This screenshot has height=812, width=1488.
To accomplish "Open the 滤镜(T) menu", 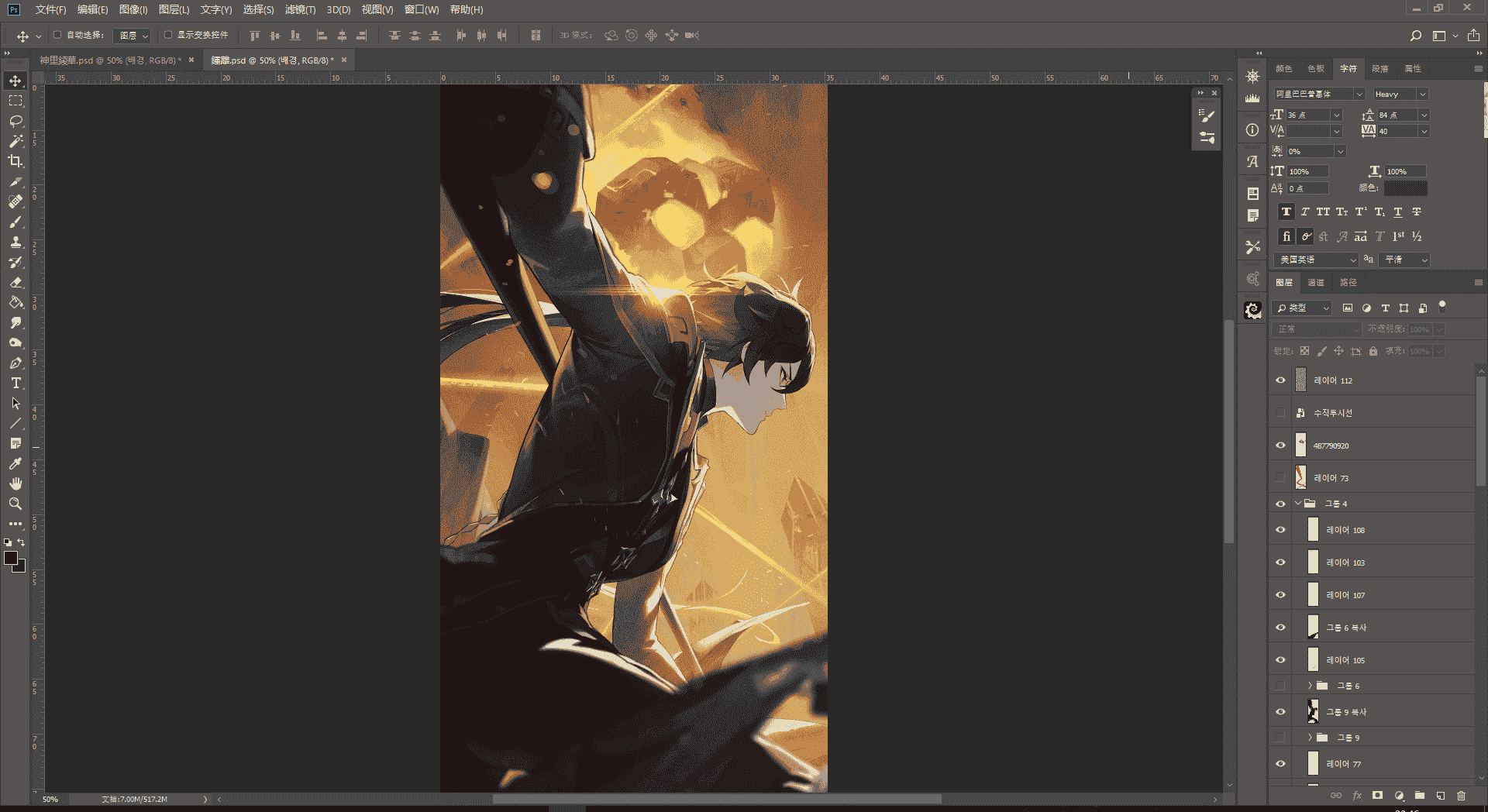I will (x=300, y=9).
